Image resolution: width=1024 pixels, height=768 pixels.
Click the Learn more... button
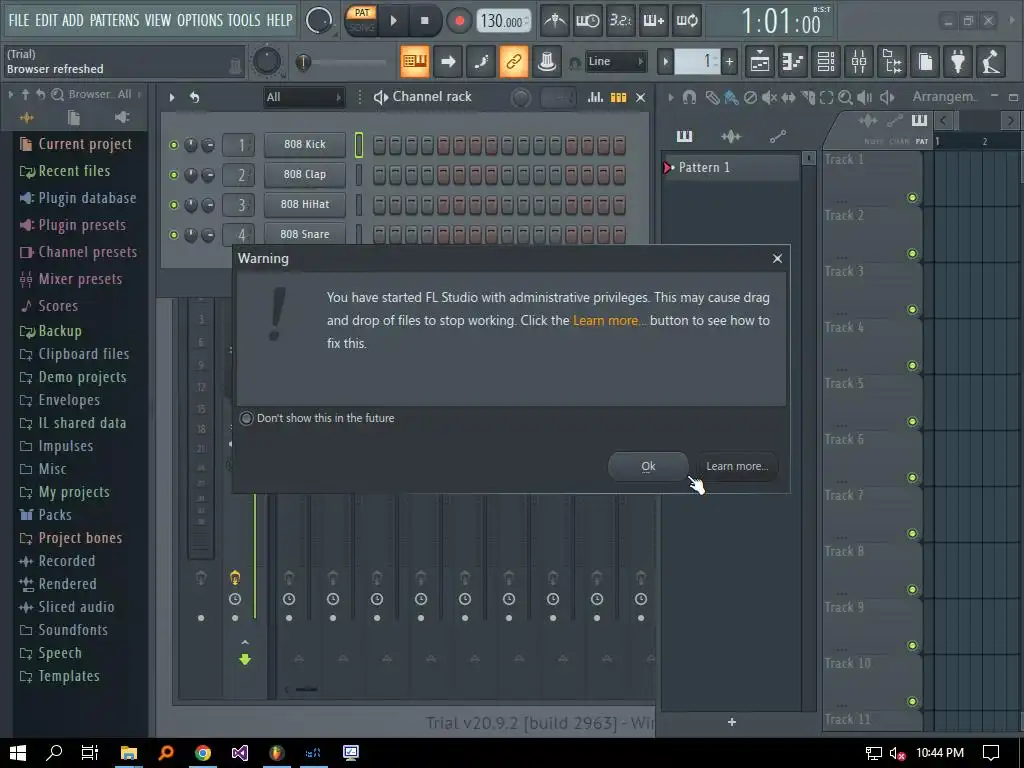[x=737, y=466]
